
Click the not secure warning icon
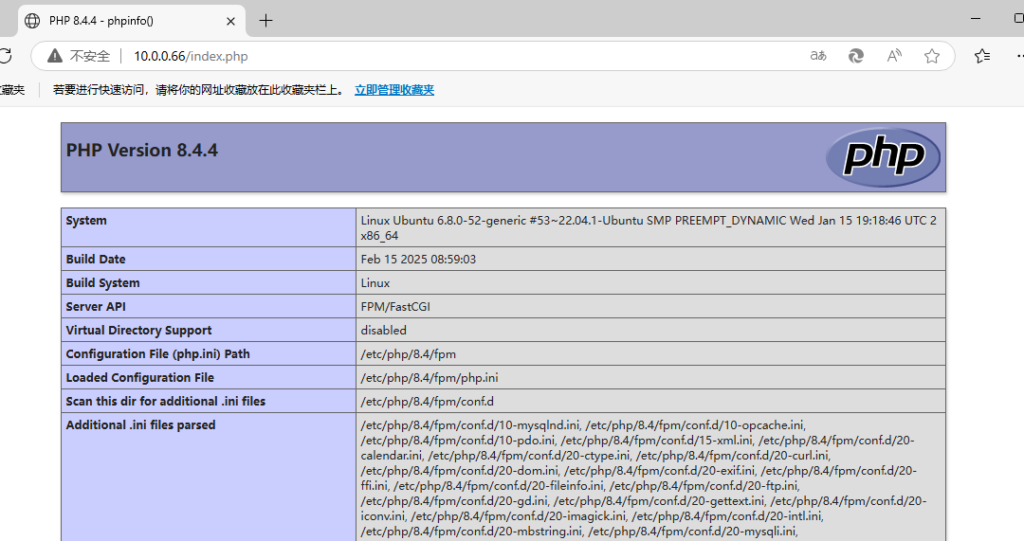tap(55, 56)
